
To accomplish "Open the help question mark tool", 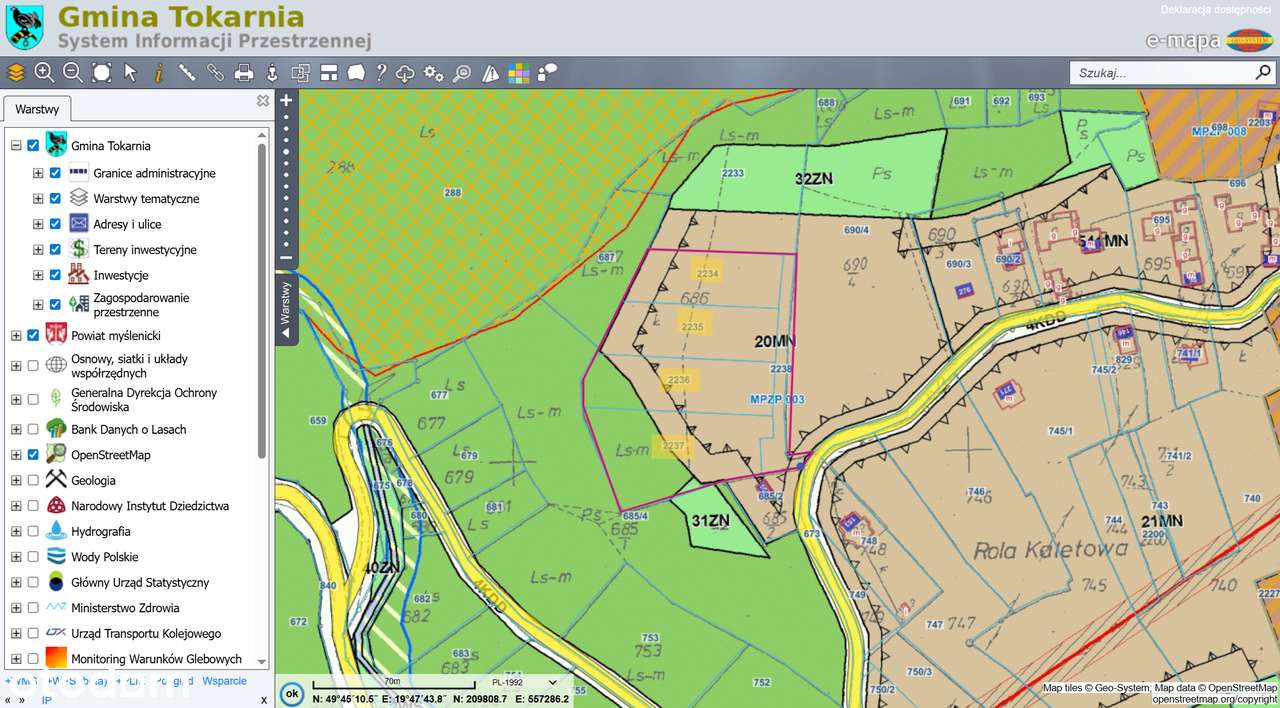I will pos(381,72).
